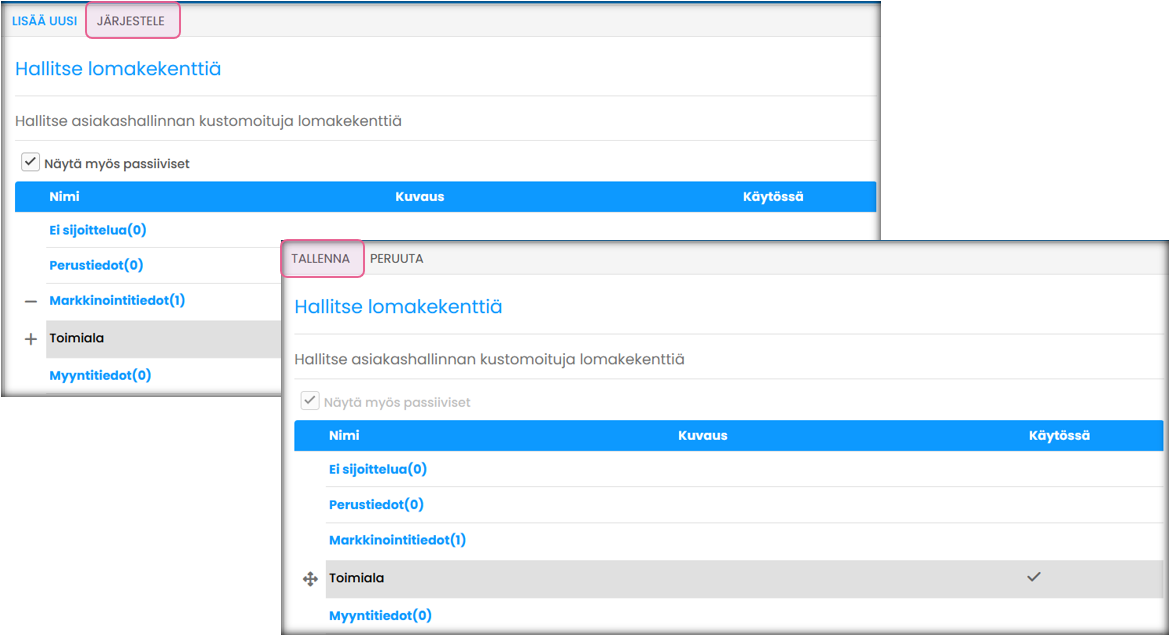Select 'Perustiedot(0)' in the sorting-mode panel
Viewport: 1170px width, 637px height.
pyautogui.click(x=376, y=504)
